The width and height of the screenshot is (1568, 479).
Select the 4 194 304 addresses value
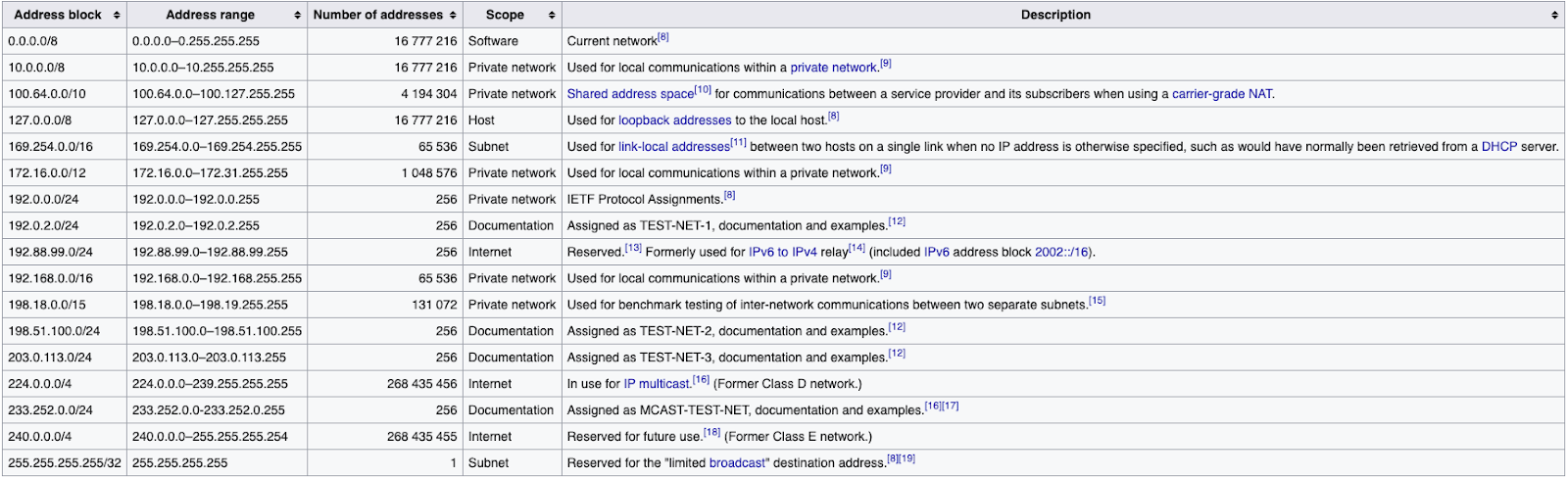click(x=429, y=94)
